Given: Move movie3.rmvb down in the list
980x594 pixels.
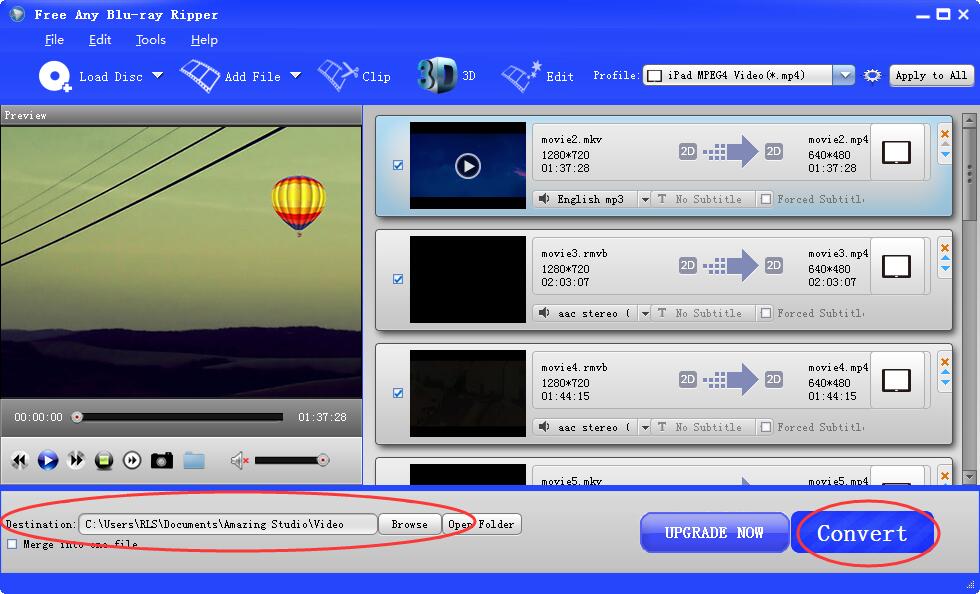Looking at the screenshot, I should (x=945, y=268).
